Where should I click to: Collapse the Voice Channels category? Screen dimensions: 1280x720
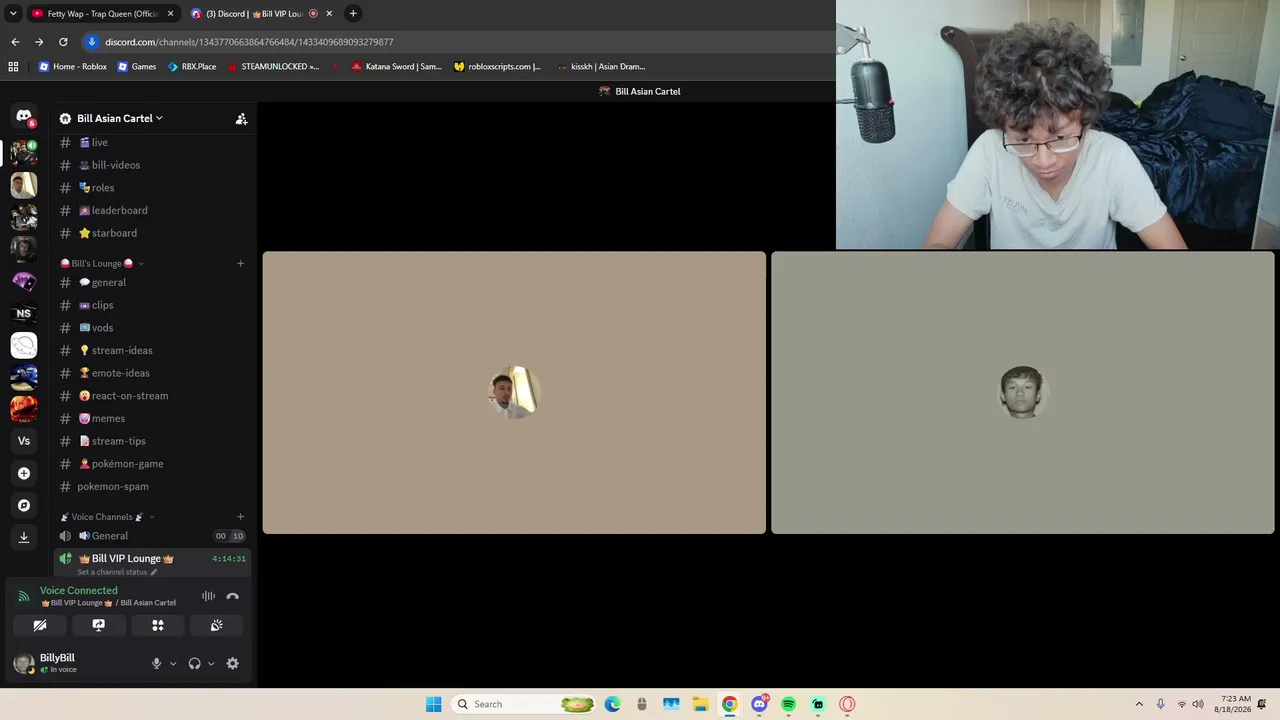pyautogui.click(x=107, y=517)
